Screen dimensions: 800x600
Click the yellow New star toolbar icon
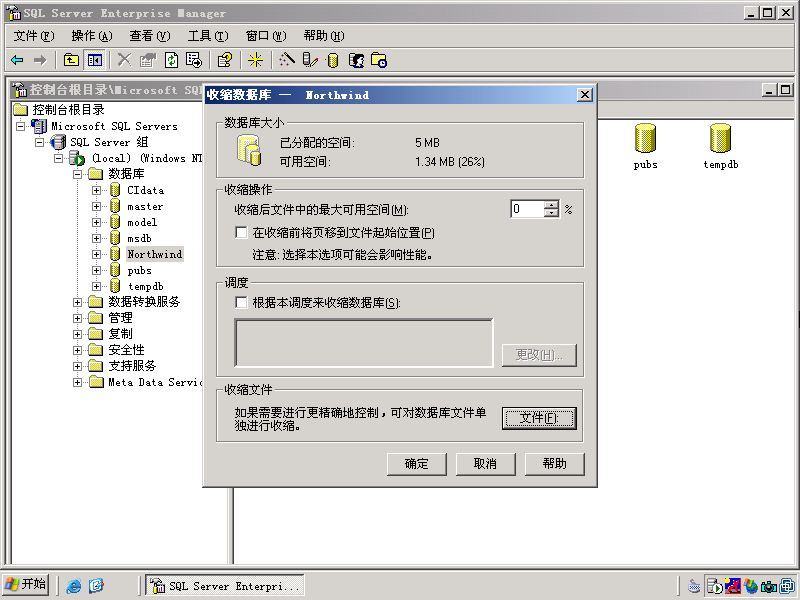click(x=255, y=60)
